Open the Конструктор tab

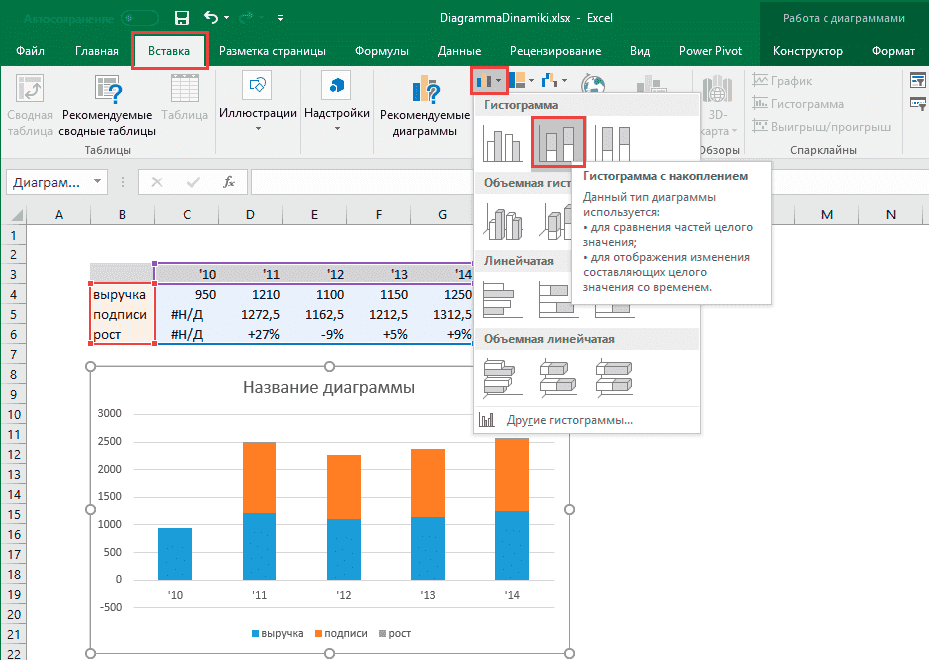[x=807, y=51]
